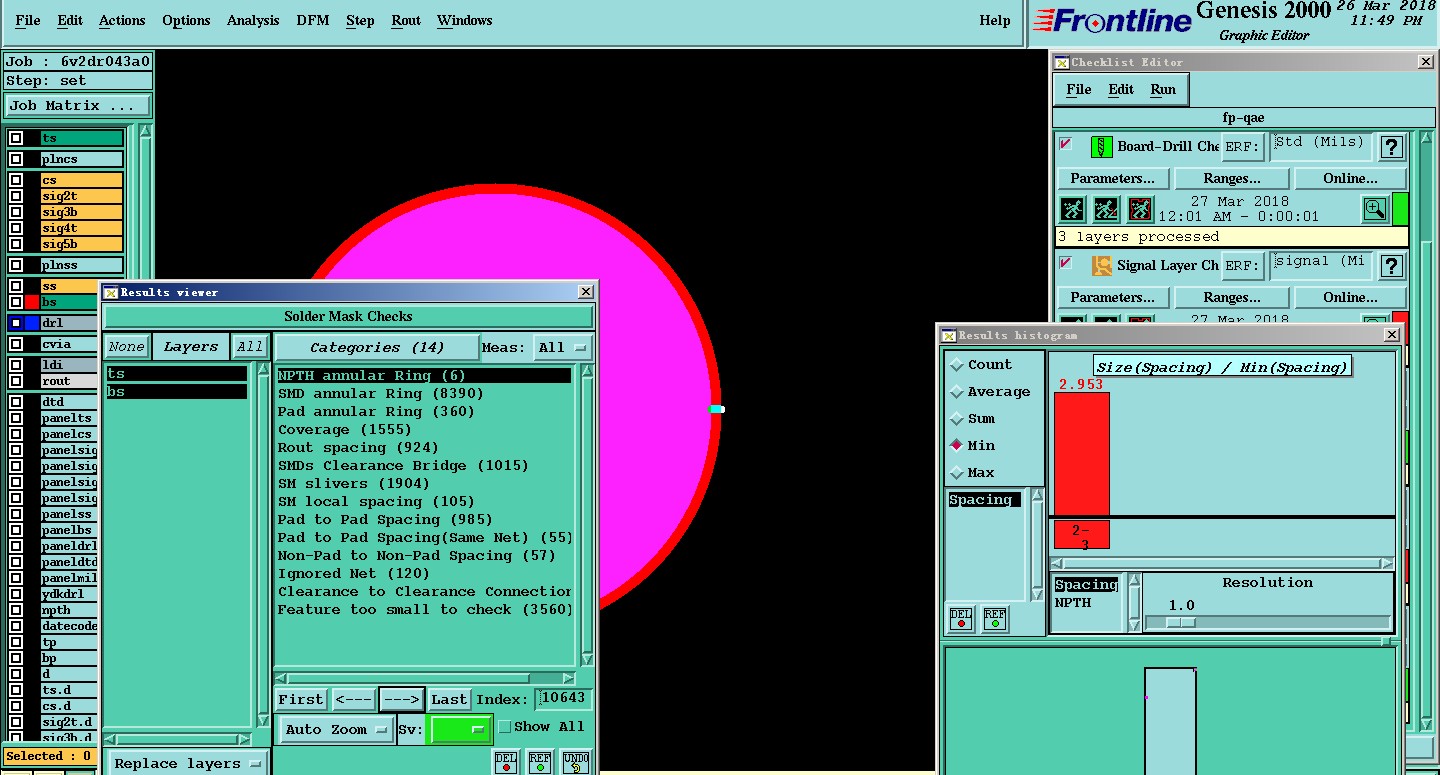
Task: Click the Signal Layer Checks icon
Action: tap(1101, 266)
